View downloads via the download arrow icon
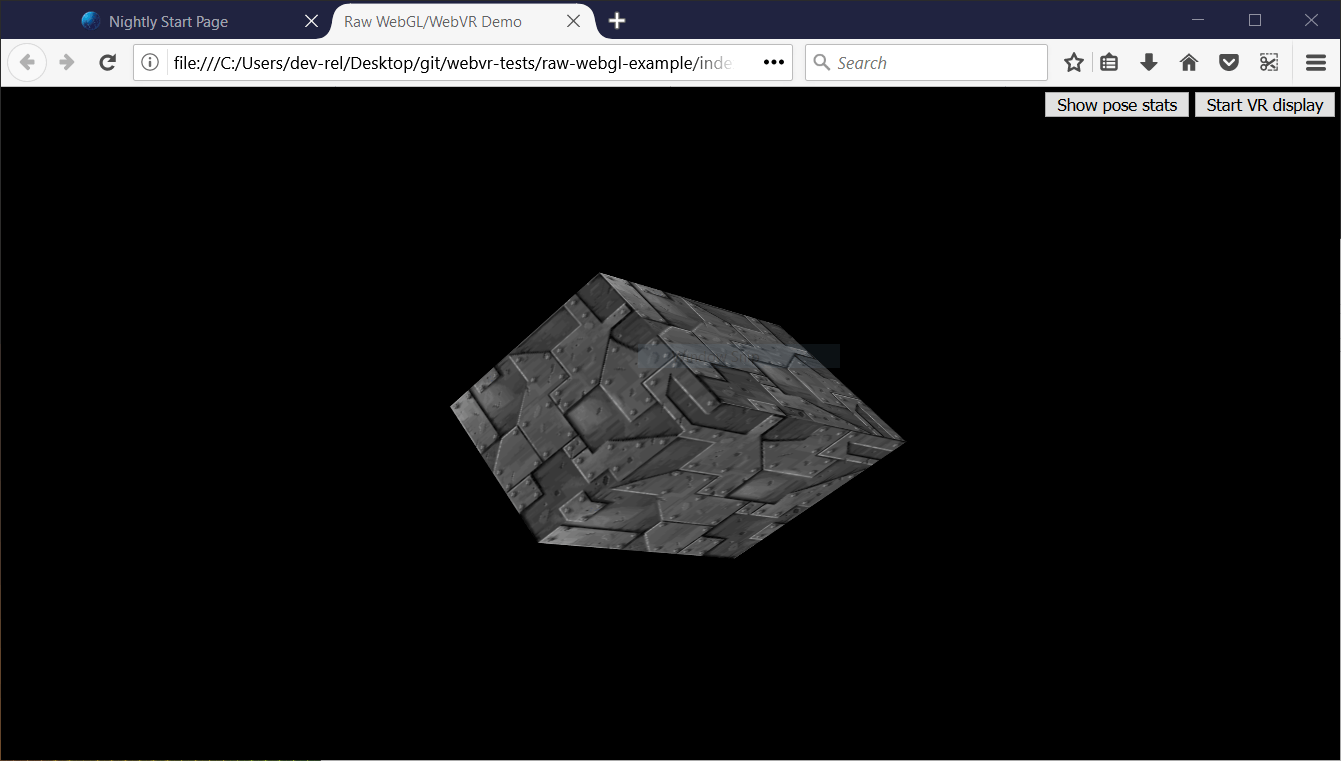This screenshot has height=761, width=1341. coord(1148,62)
